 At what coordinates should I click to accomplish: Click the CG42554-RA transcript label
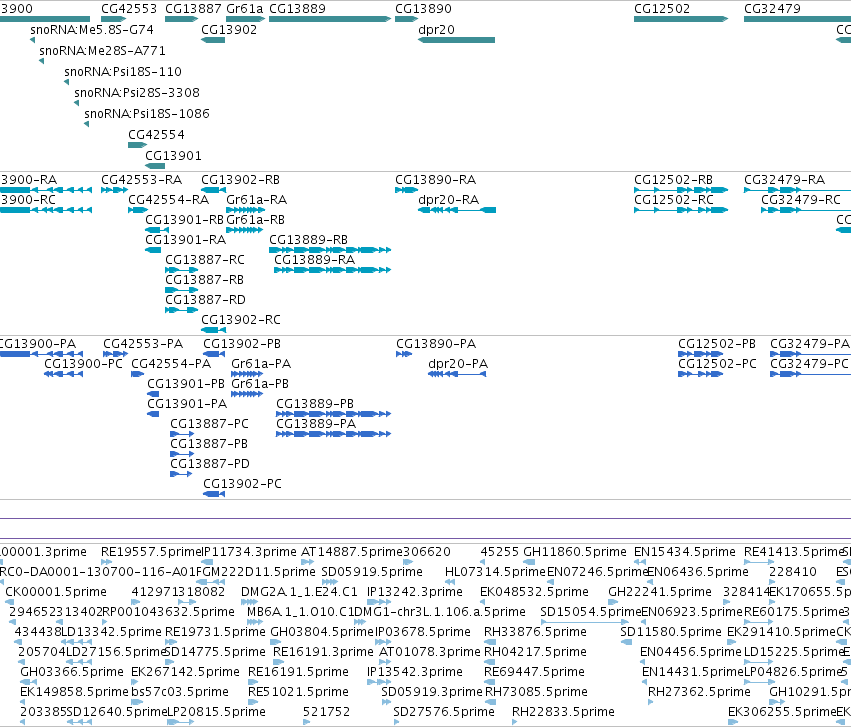click(x=168, y=200)
